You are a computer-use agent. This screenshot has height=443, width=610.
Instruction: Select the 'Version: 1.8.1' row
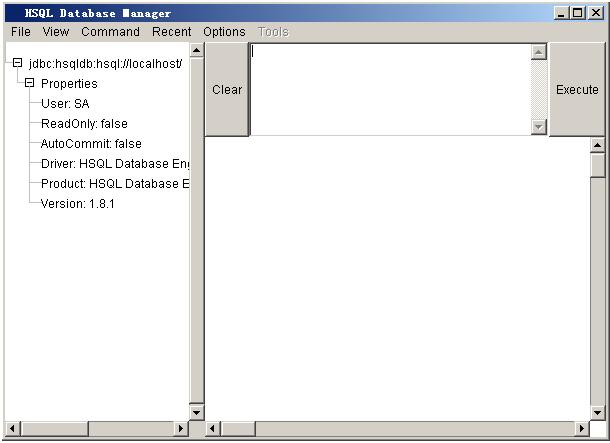click(77, 204)
